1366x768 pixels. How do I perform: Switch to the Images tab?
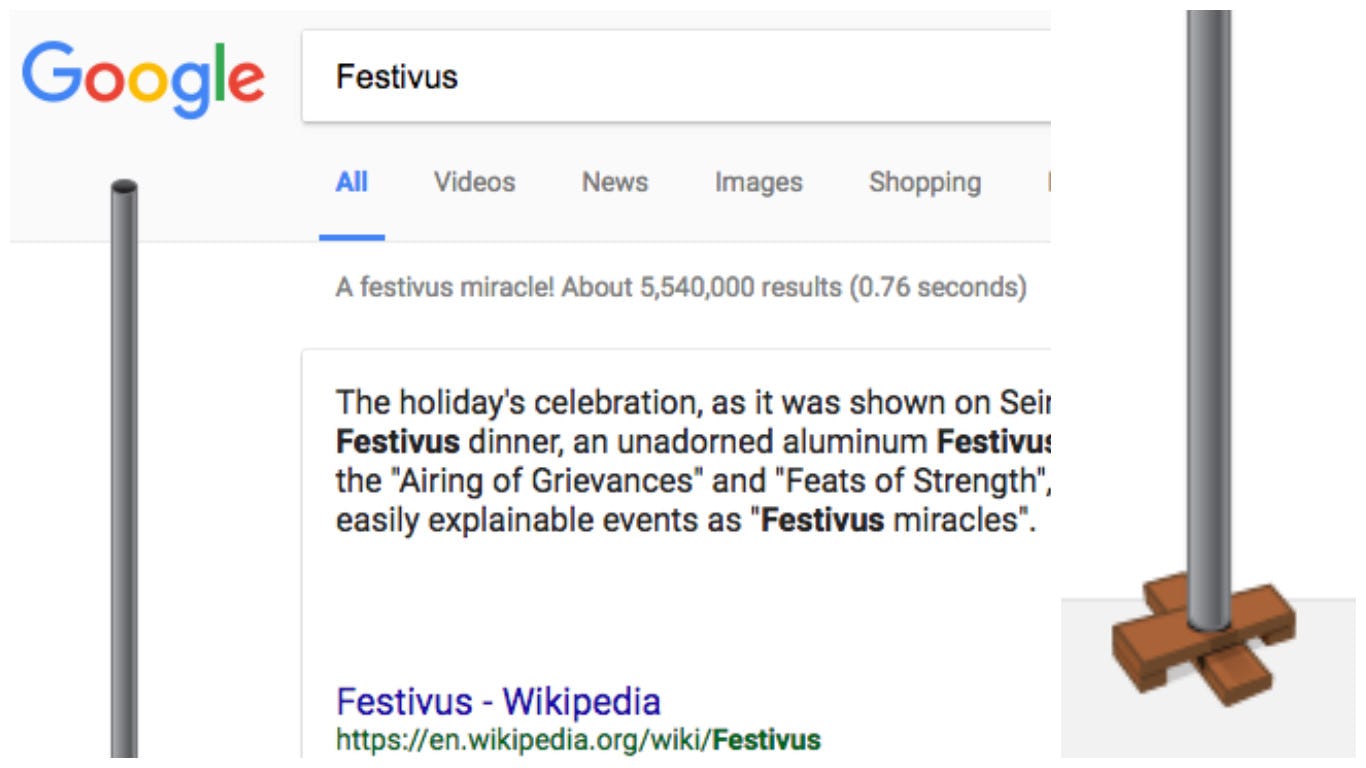tap(758, 182)
